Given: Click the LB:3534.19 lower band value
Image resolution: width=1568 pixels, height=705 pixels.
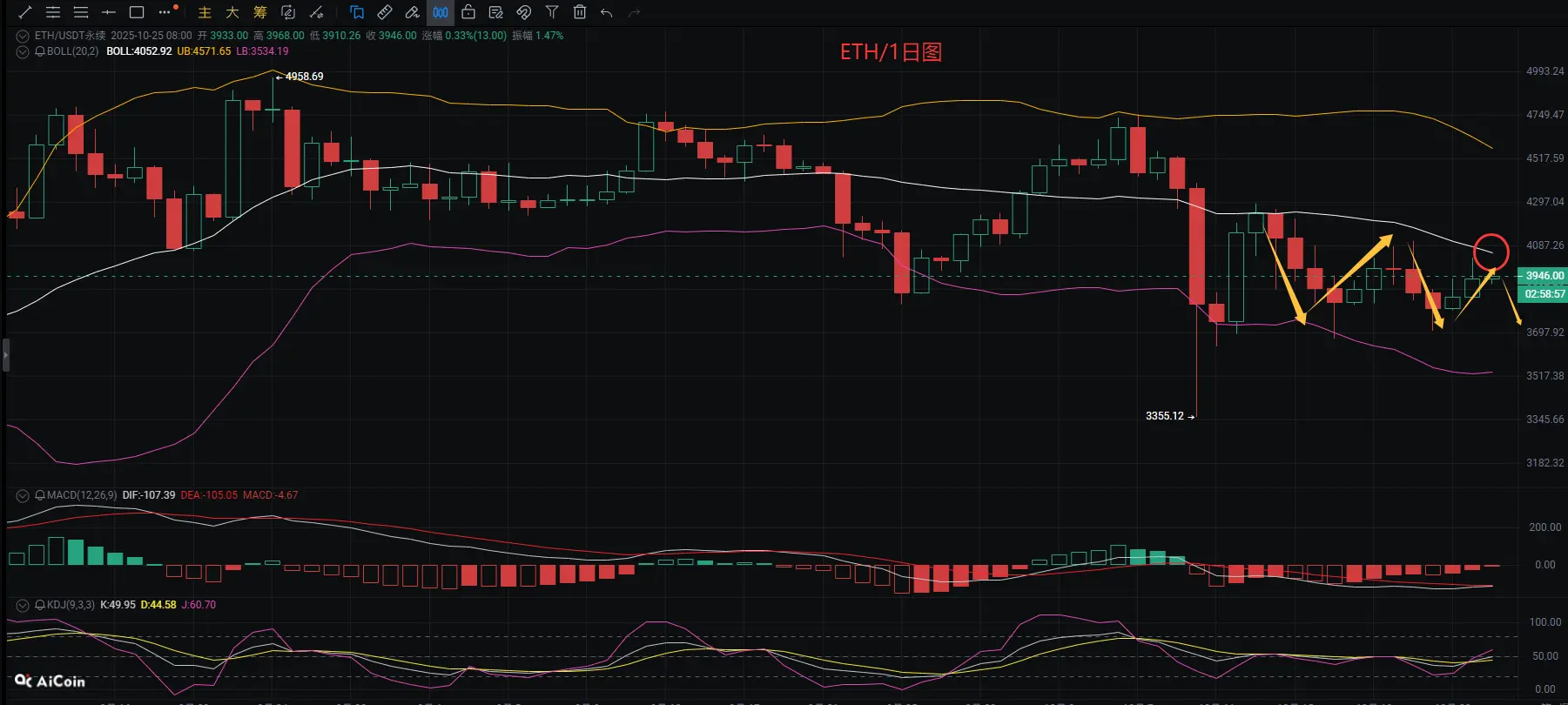Looking at the screenshot, I should click(x=262, y=51).
